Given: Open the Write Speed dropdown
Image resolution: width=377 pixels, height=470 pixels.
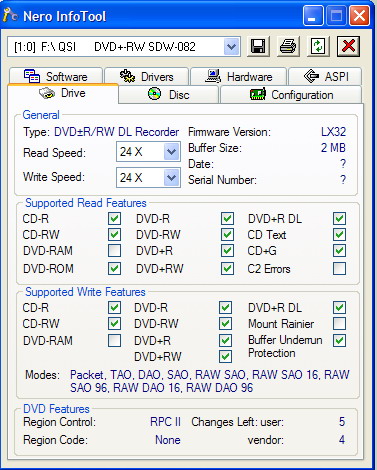Looking at the screenshot, I should 172,177.
